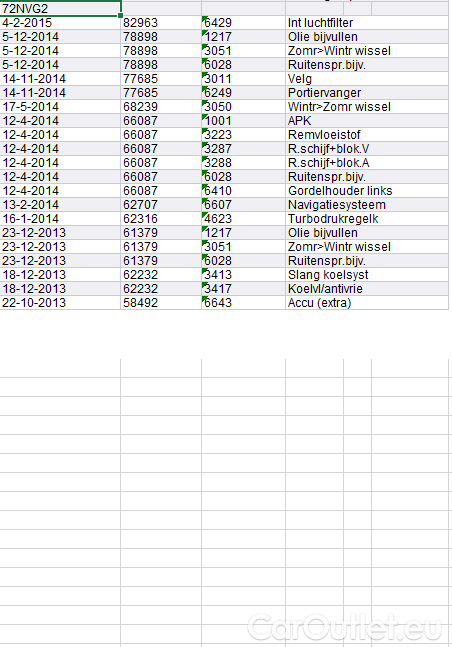Select the cell containing 72NVG2
Viewport: 452px width, 647px height.
point(60,9)
